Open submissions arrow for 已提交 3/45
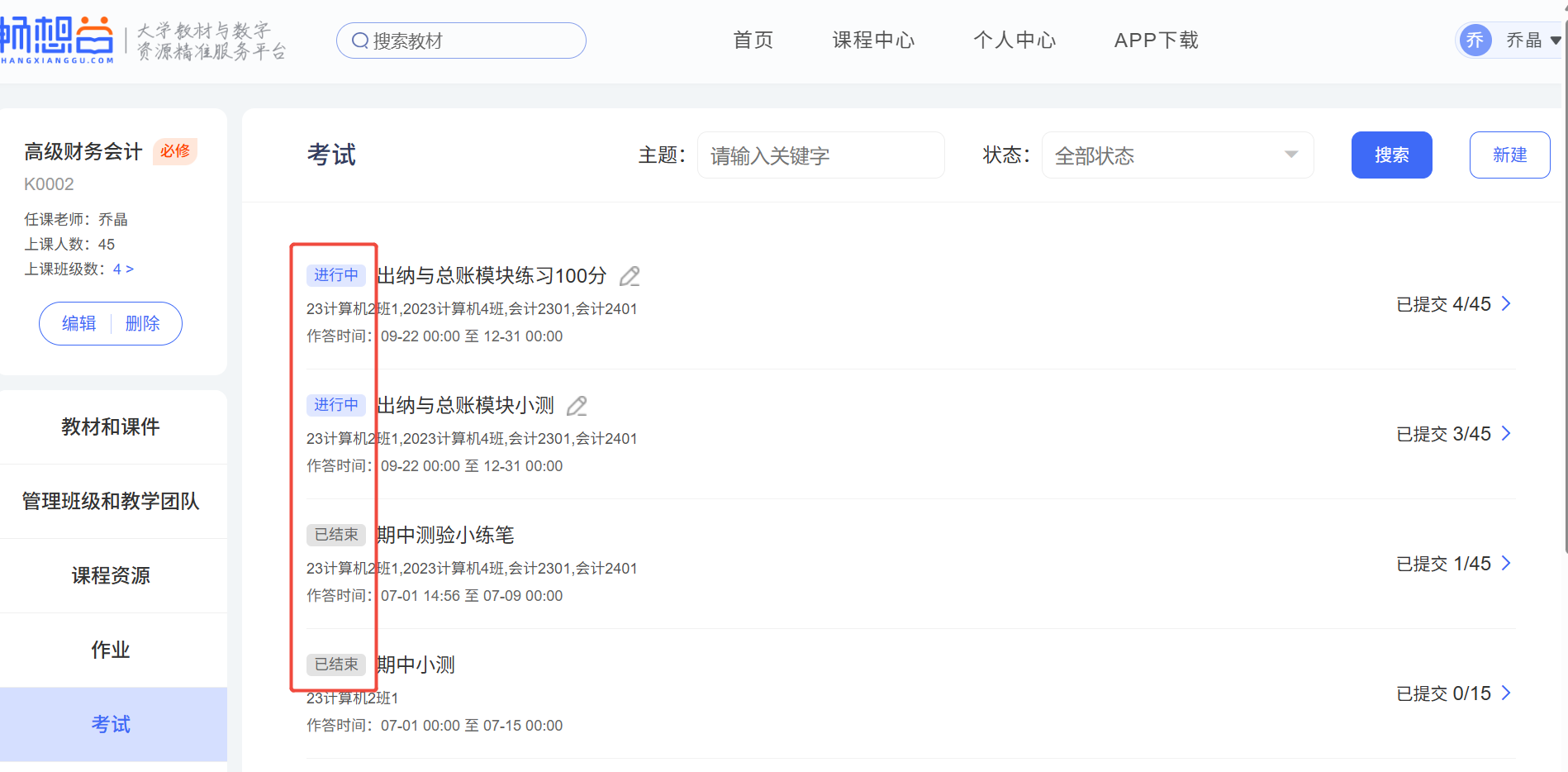The width and height of the screenshot is (1568, 772). pos(1506,434)
